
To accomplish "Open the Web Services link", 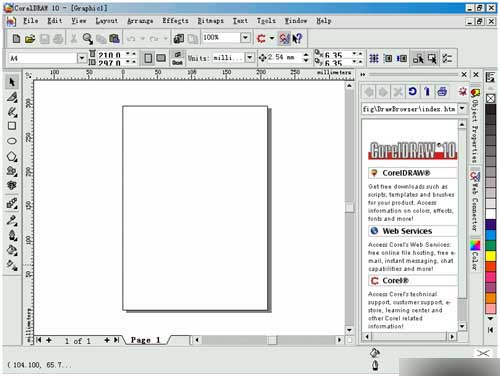I will 407,231.
